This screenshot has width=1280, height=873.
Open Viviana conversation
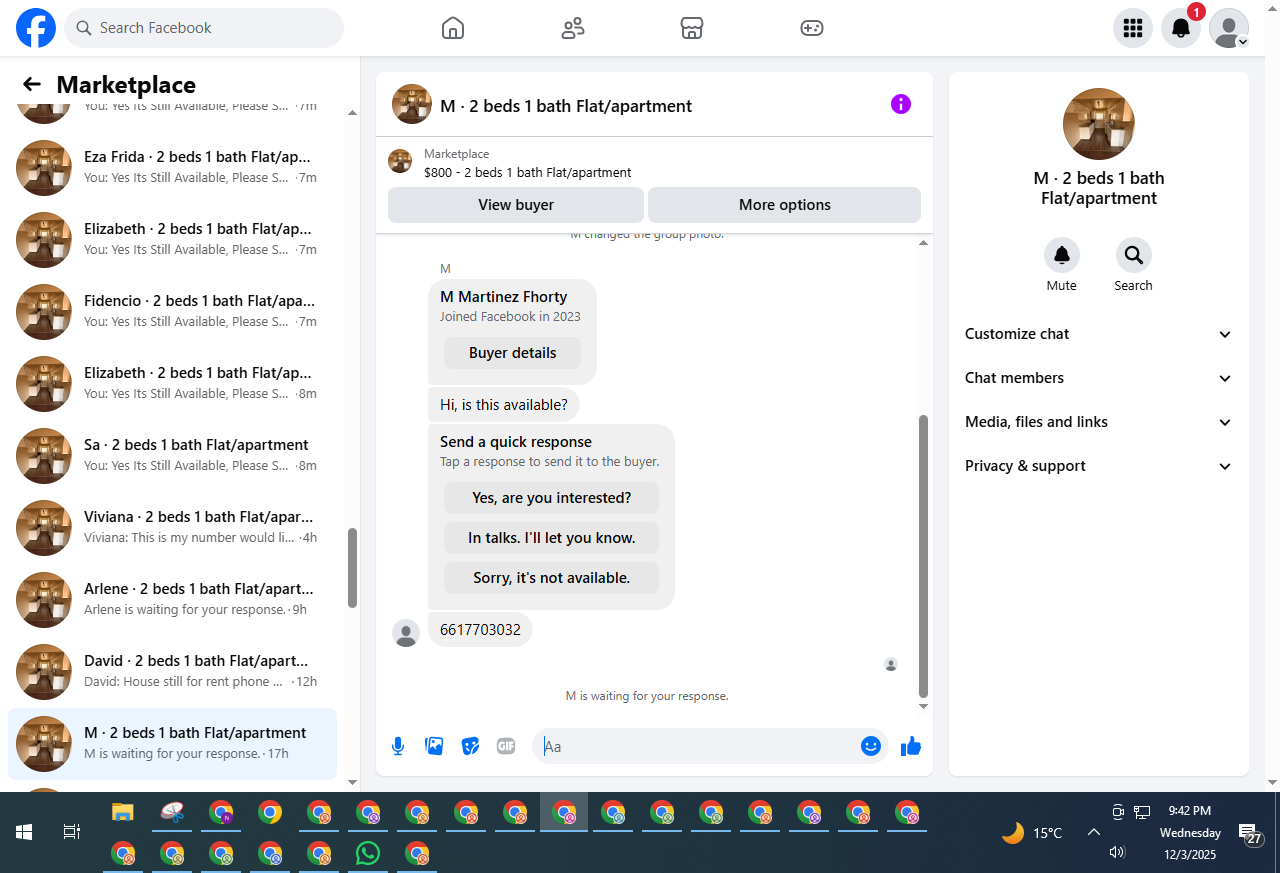[x=172, y=528]
